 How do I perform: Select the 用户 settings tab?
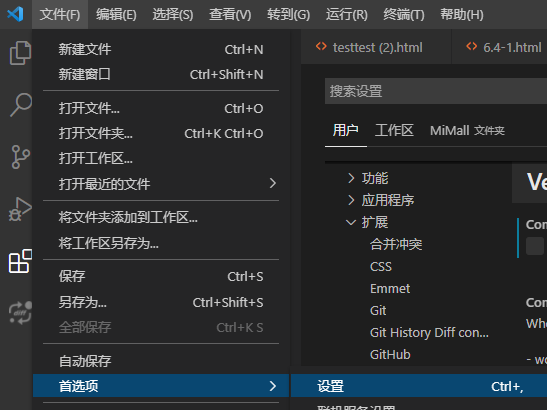point(345,131)
